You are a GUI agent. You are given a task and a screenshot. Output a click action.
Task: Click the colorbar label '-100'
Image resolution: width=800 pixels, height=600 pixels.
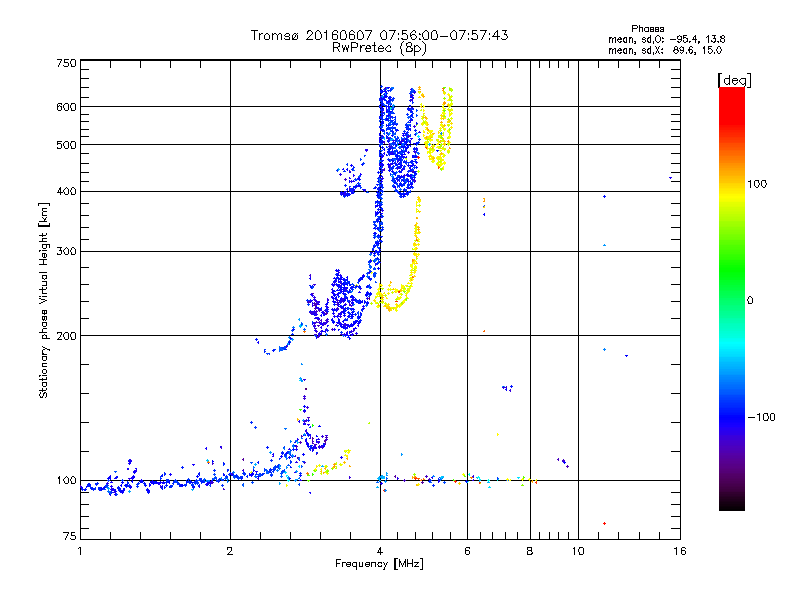pos(761,417)
